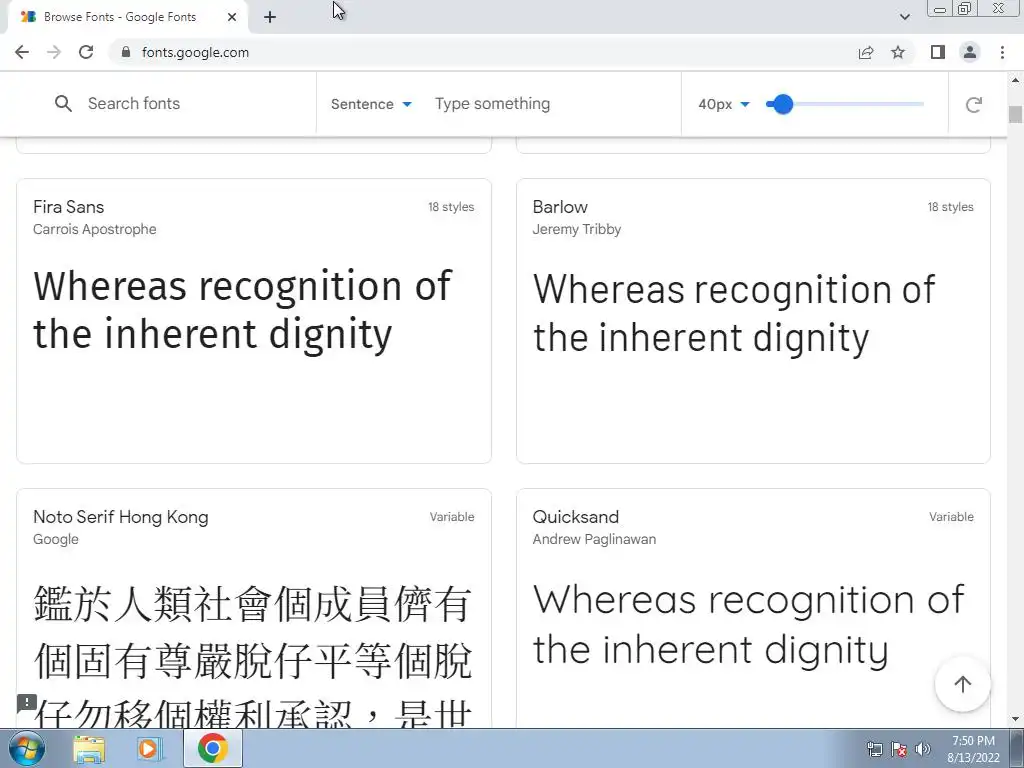Adjust the font size slider handle
Screen dimensions: 1024x768
pyautogui.click(x=782, y=104)
